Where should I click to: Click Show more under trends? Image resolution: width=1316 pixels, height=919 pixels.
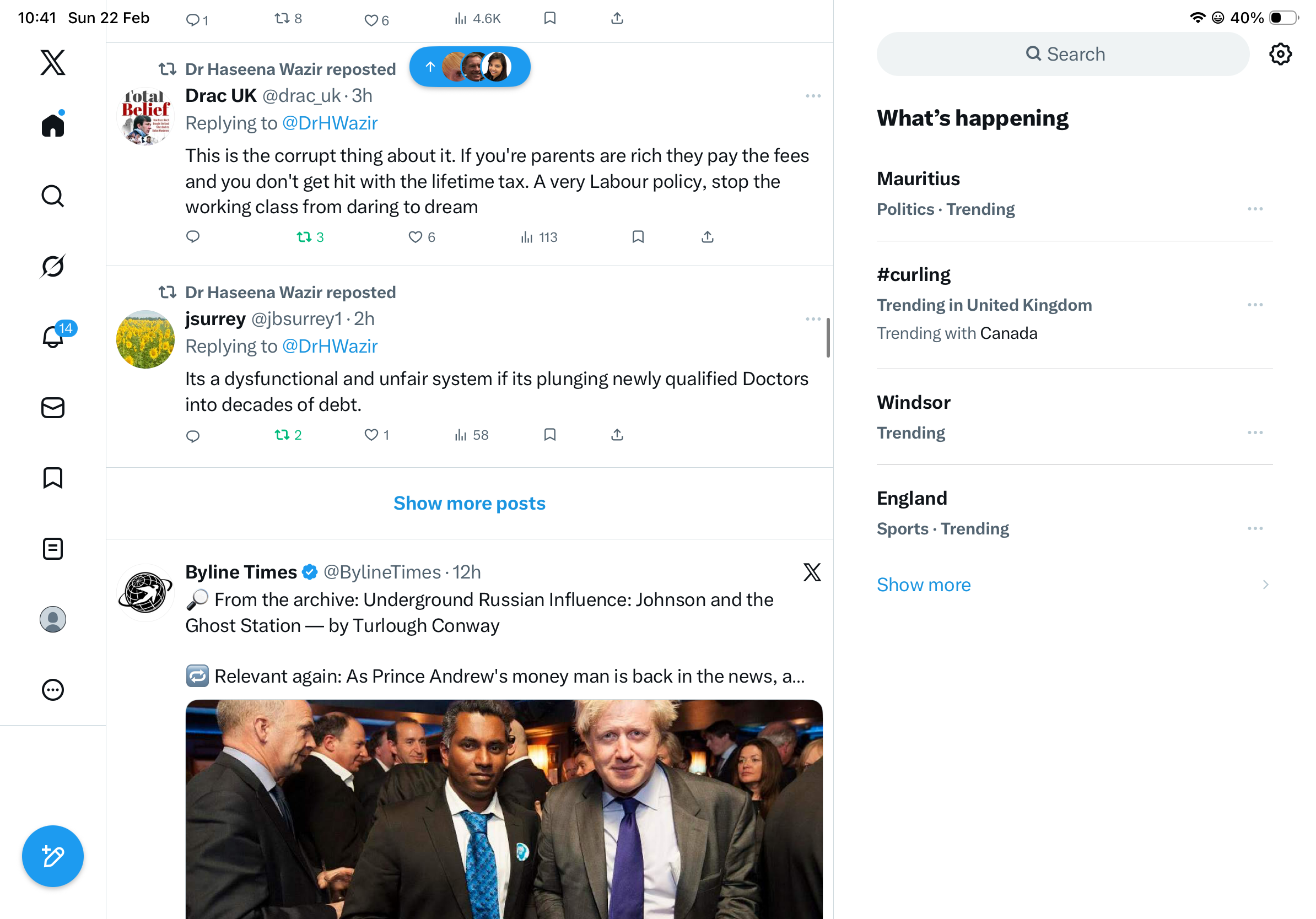pos(924,585)
